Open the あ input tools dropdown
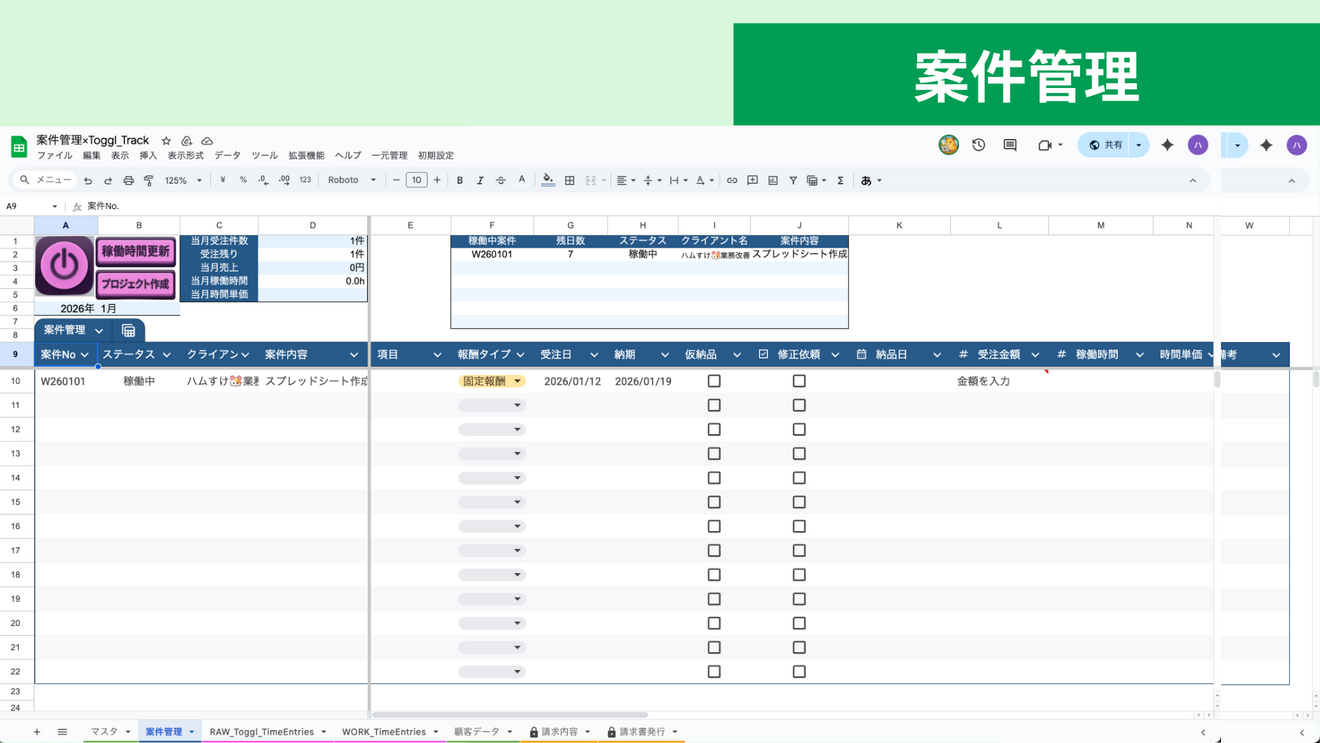1320x743 pixels. pyautogui.click(x=871, y=181)
